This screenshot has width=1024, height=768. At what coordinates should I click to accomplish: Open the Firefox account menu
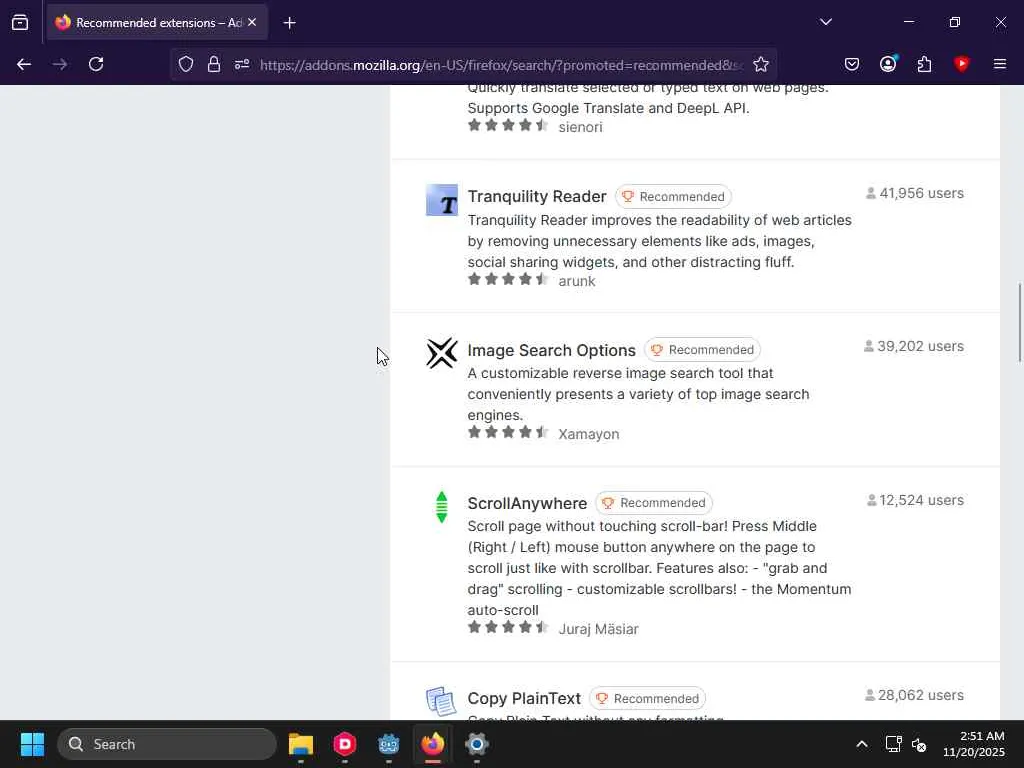coord(888,64)
